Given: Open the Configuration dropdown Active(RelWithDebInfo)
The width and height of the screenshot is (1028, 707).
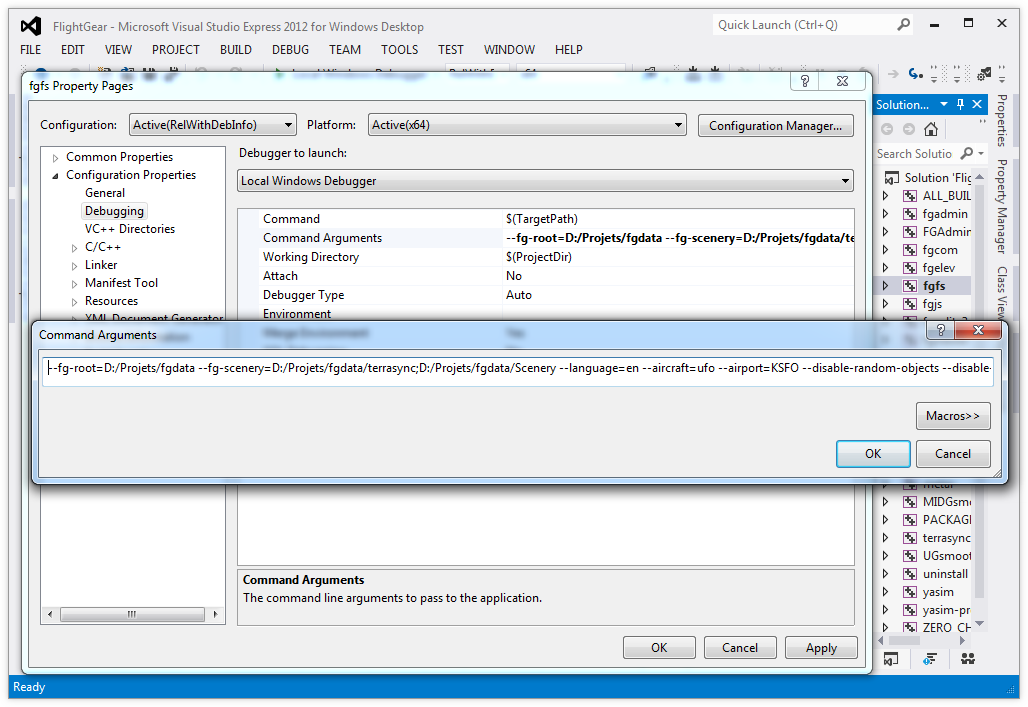Looking at the screenshot, I should [x=212, y=125].
